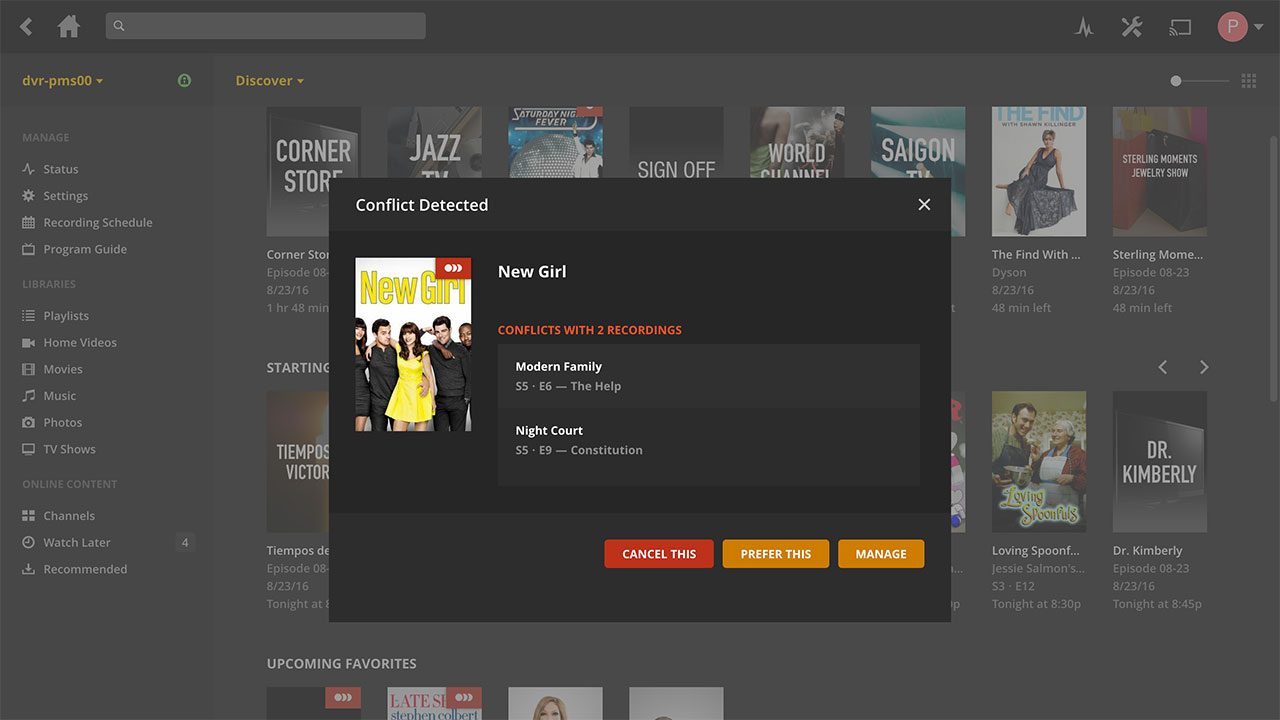
Task: Open the Home Videos library
Action: coord(80,342)
